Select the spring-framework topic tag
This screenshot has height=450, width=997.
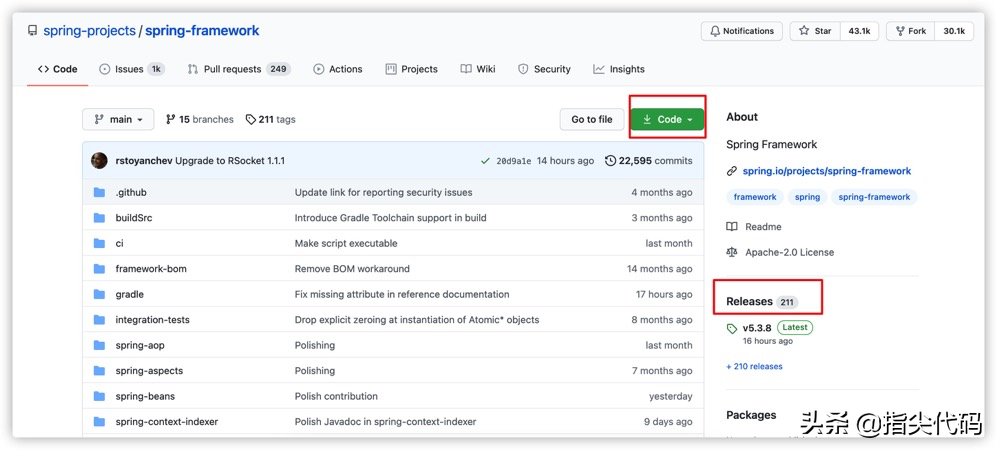pos(874,197)
